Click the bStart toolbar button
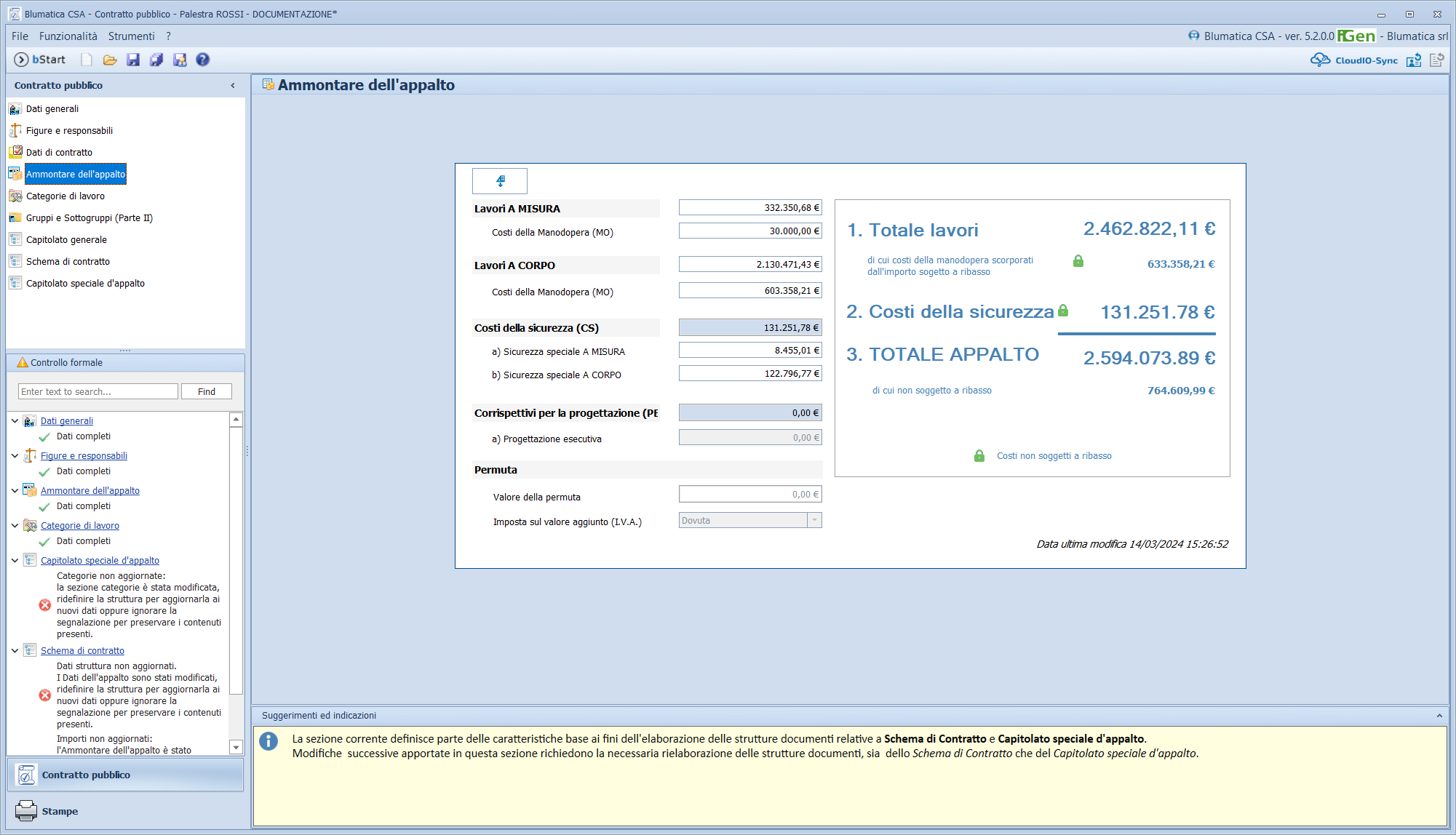1456x835 pixels. click(x=40, y=60)
